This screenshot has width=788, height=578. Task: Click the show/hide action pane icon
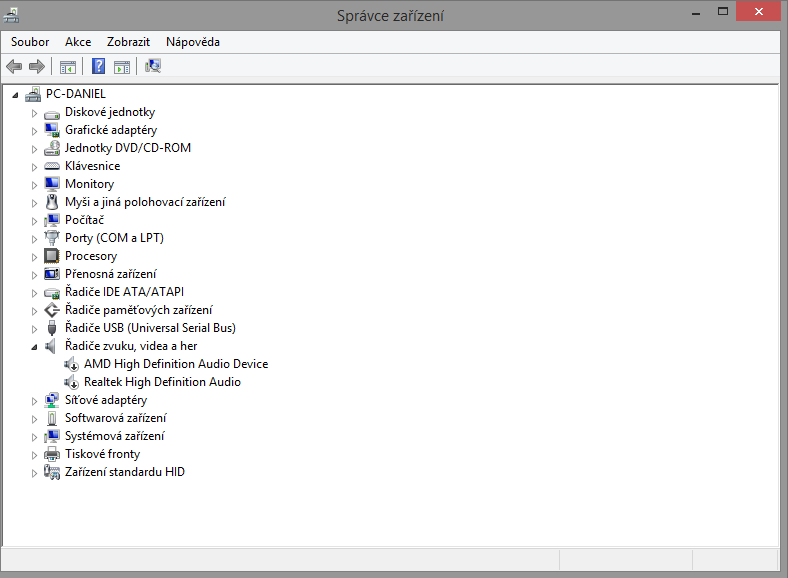click(x=122, y=67)
